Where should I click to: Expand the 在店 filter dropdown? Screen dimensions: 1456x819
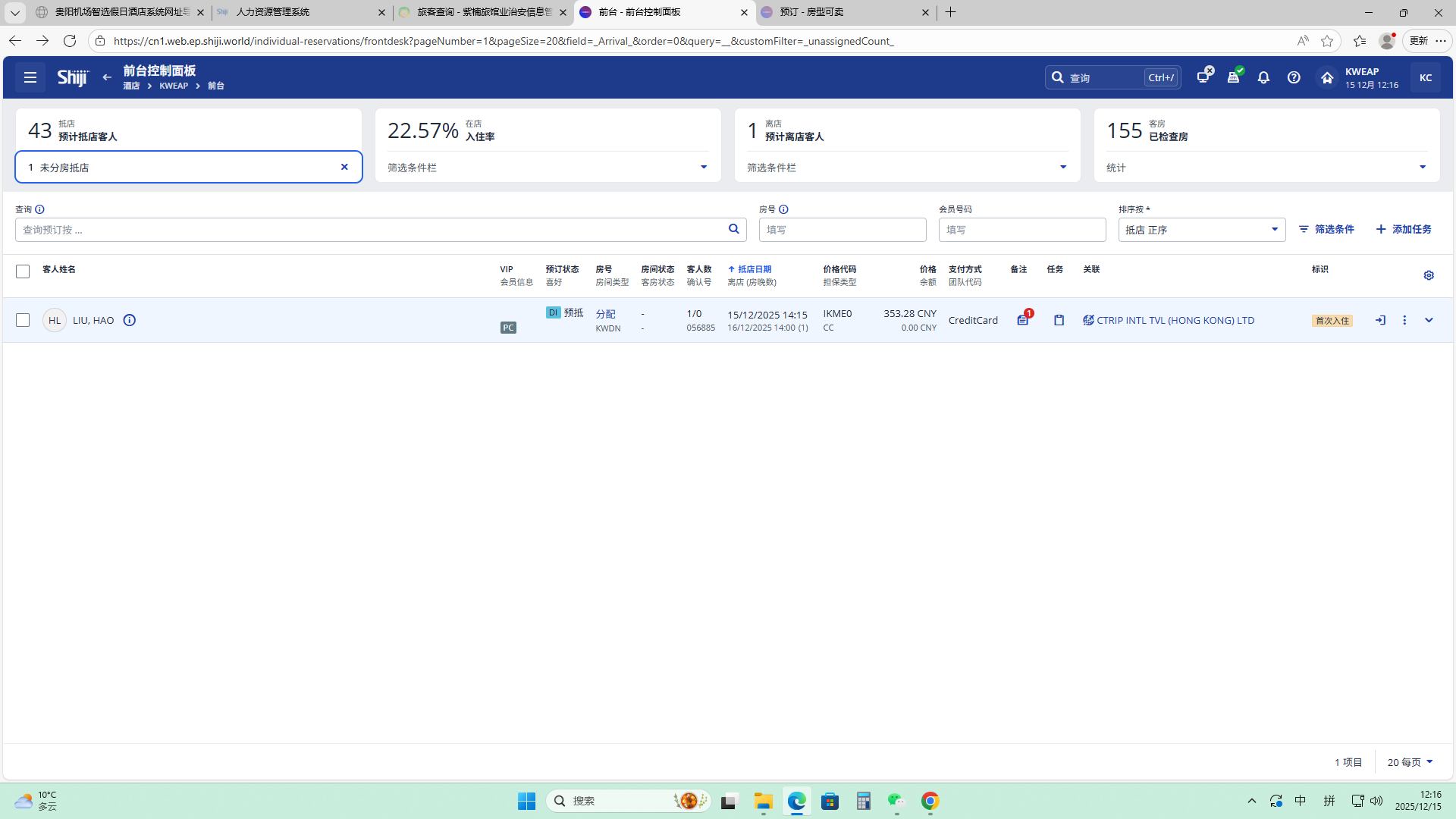click(x=703, y=167)
